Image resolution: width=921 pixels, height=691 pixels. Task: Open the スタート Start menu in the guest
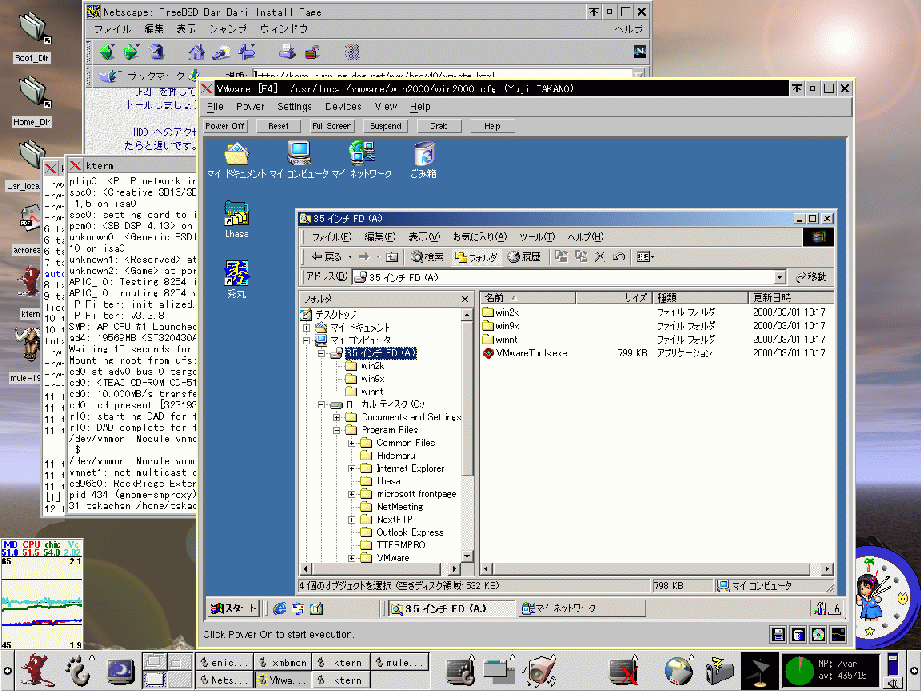click(x=234, y=609)
